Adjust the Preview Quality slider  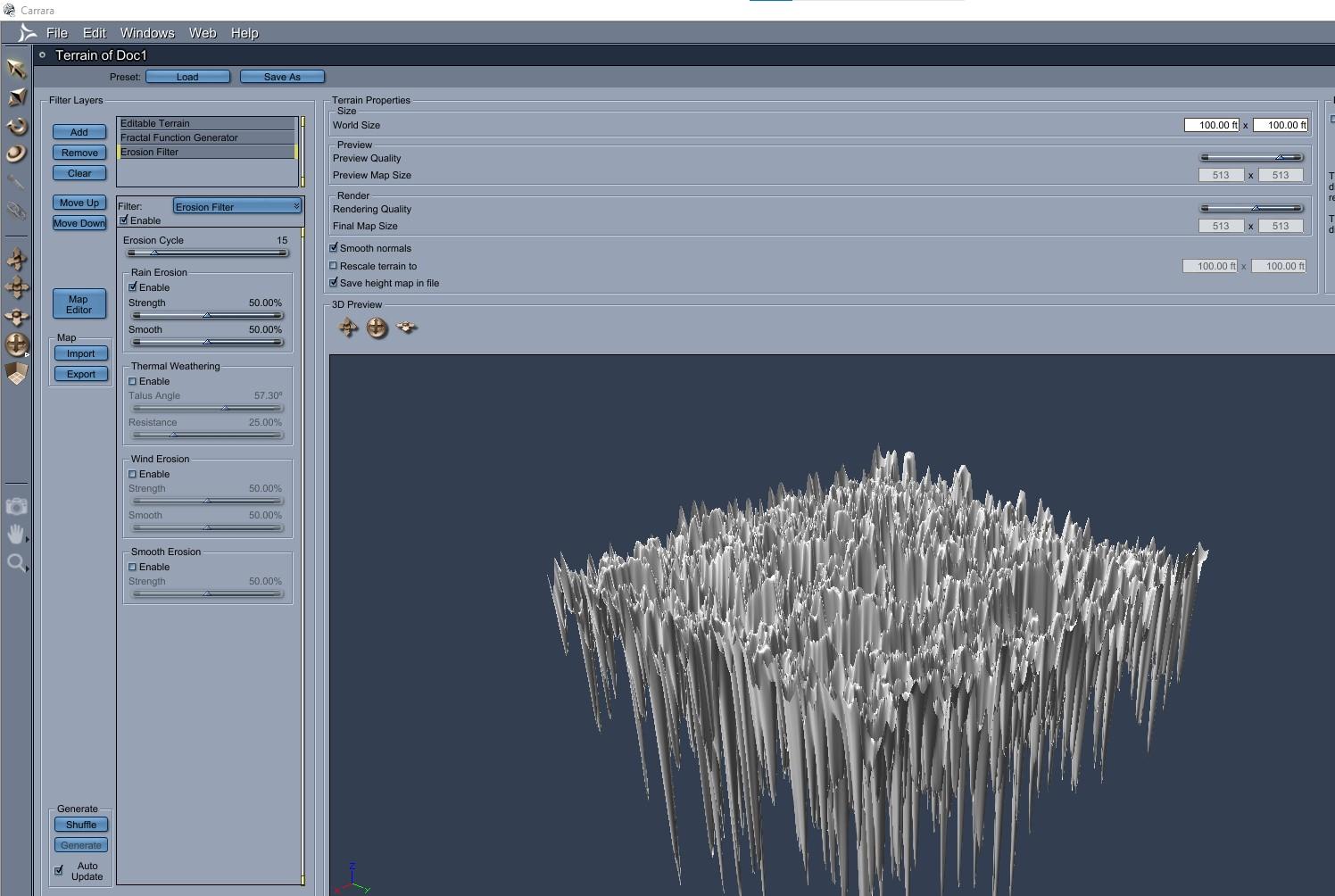[x=1251, y=158]
